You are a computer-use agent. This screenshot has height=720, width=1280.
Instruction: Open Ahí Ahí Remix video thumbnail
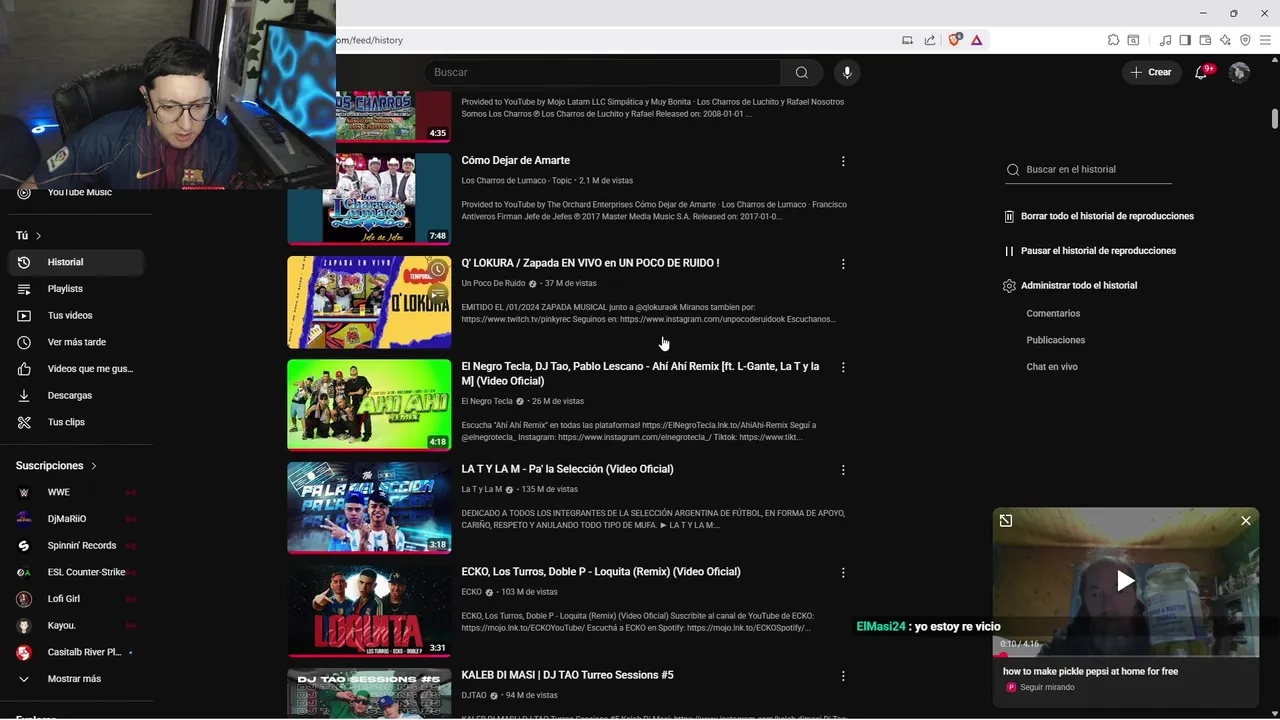tap(369, 405)
